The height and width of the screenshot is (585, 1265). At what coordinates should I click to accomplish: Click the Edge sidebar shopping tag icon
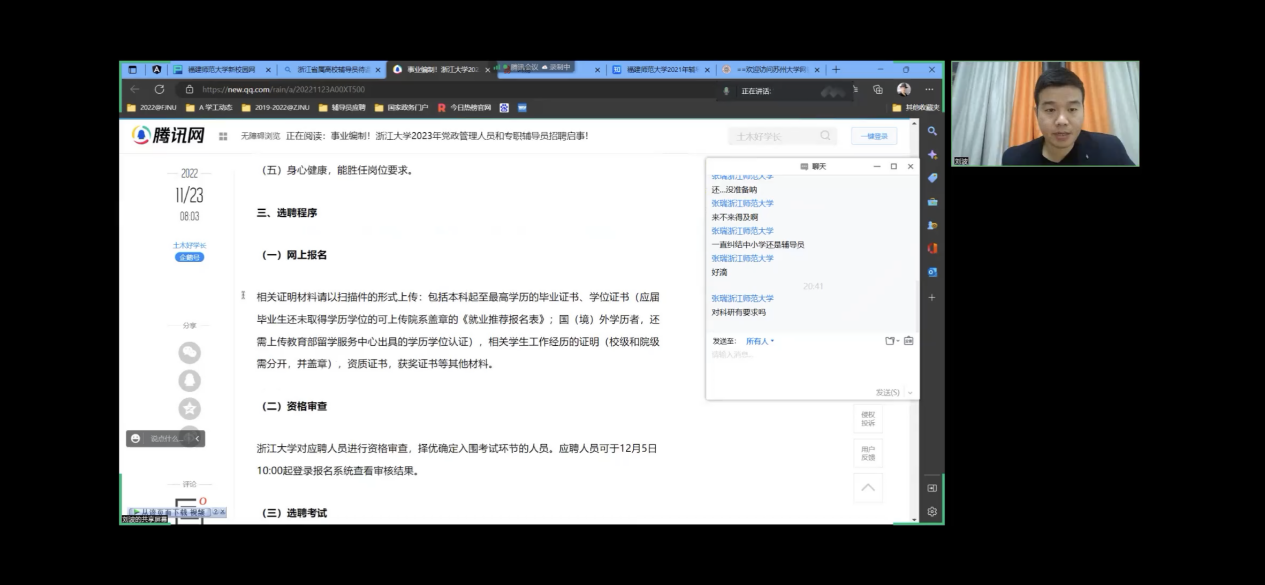pos(932,178)
